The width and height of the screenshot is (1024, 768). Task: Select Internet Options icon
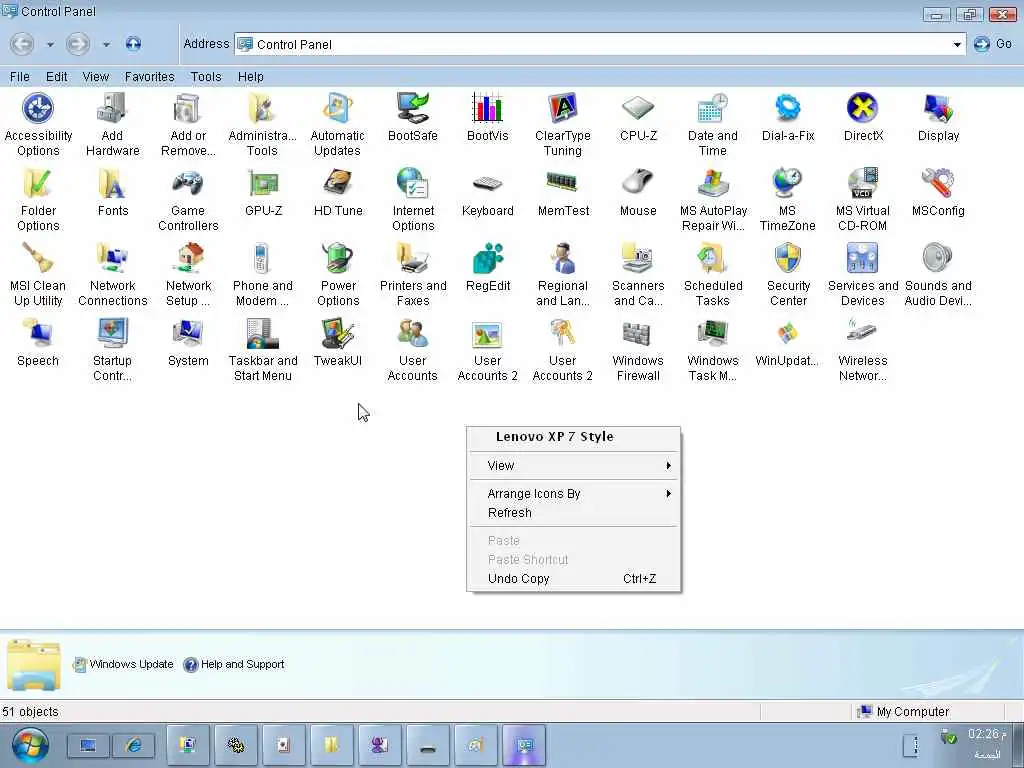[x=413, y=184]
